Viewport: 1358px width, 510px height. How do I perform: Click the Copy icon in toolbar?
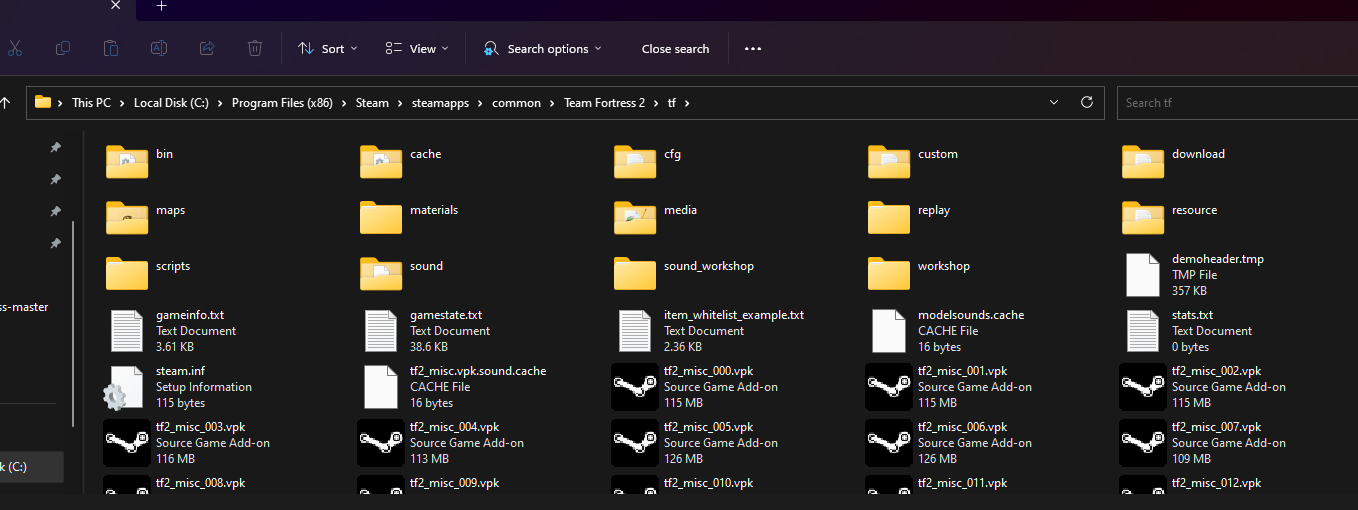coord(63,48)
